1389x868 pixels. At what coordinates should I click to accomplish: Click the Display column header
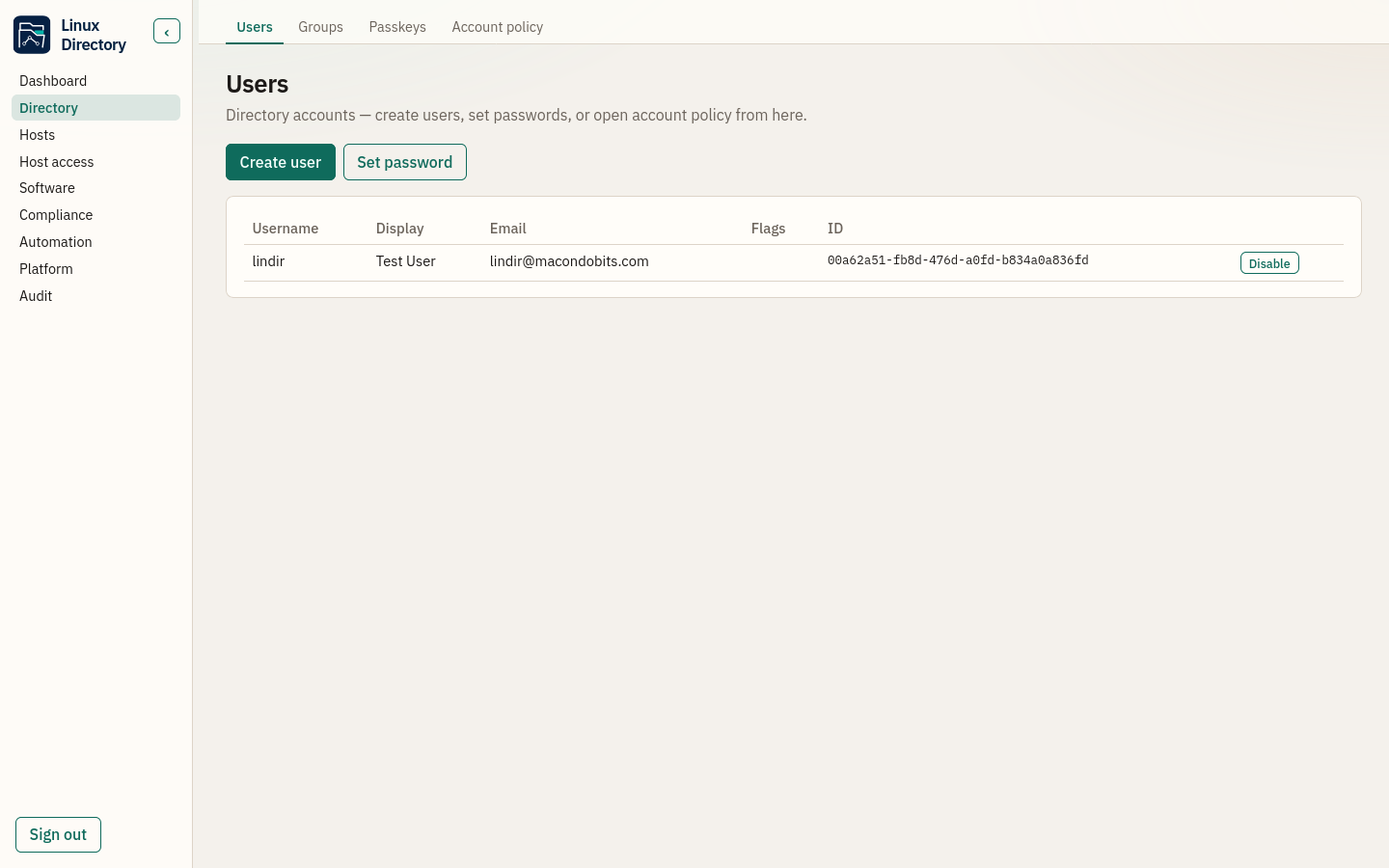point(400,229)
